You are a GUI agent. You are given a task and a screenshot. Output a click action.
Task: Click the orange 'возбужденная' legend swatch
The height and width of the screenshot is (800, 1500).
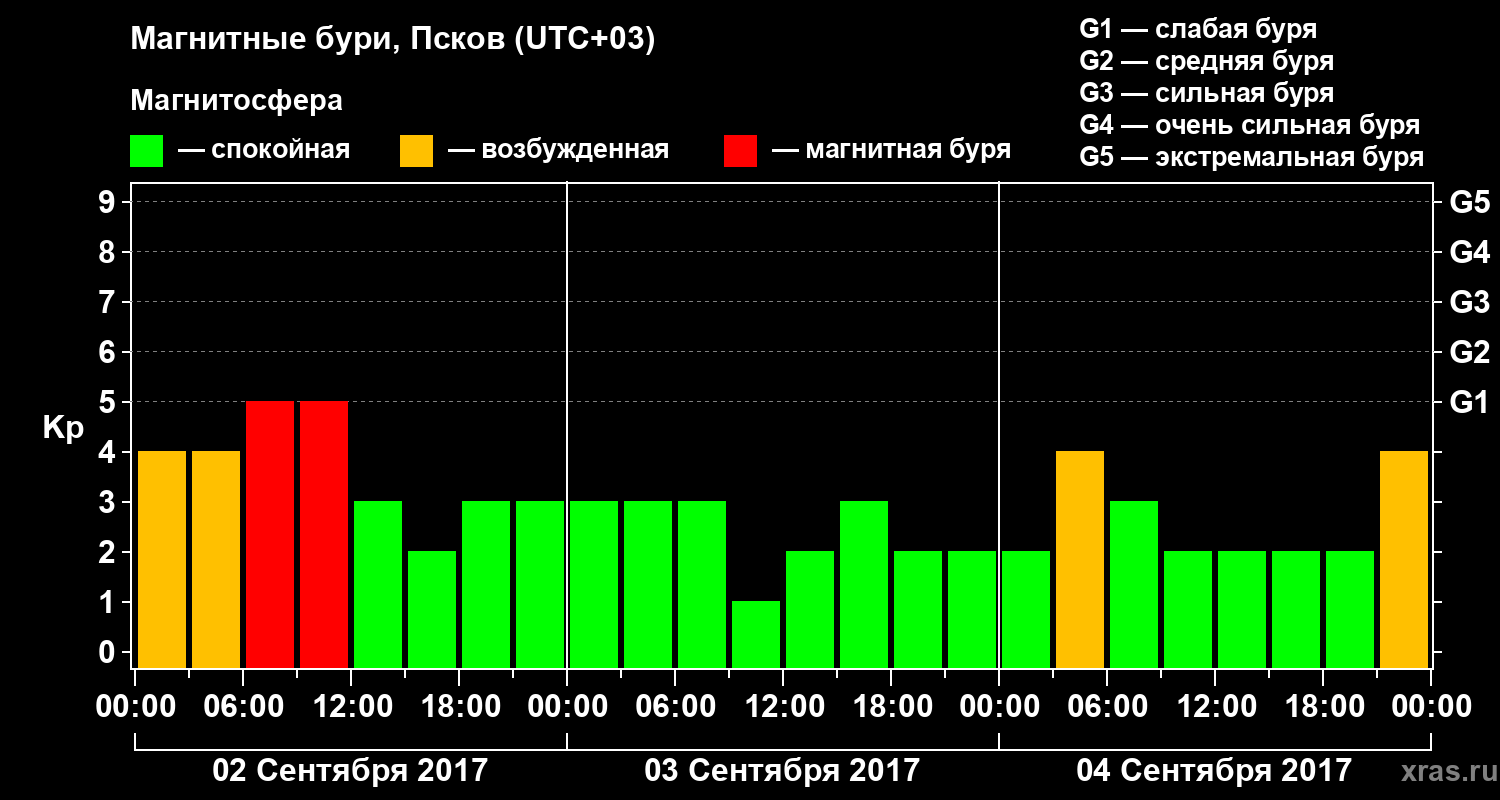pyautogui.click(x=417, y=151)
